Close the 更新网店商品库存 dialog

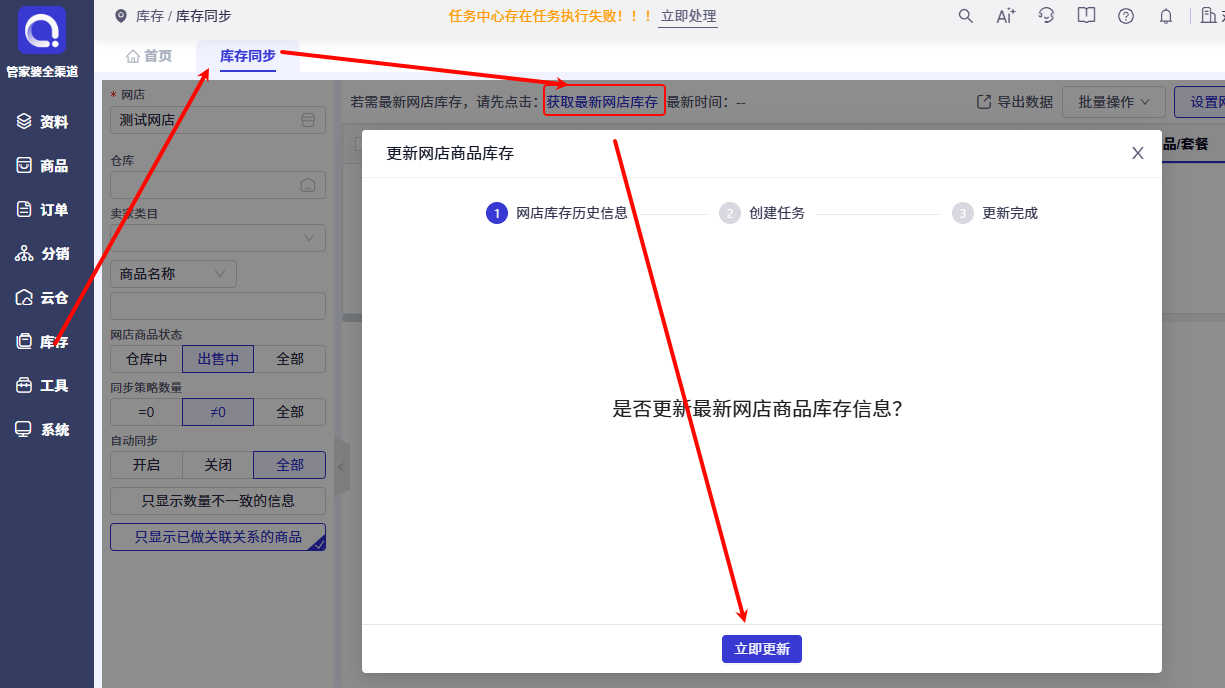pyautogui.click(x=1138, y=153)
